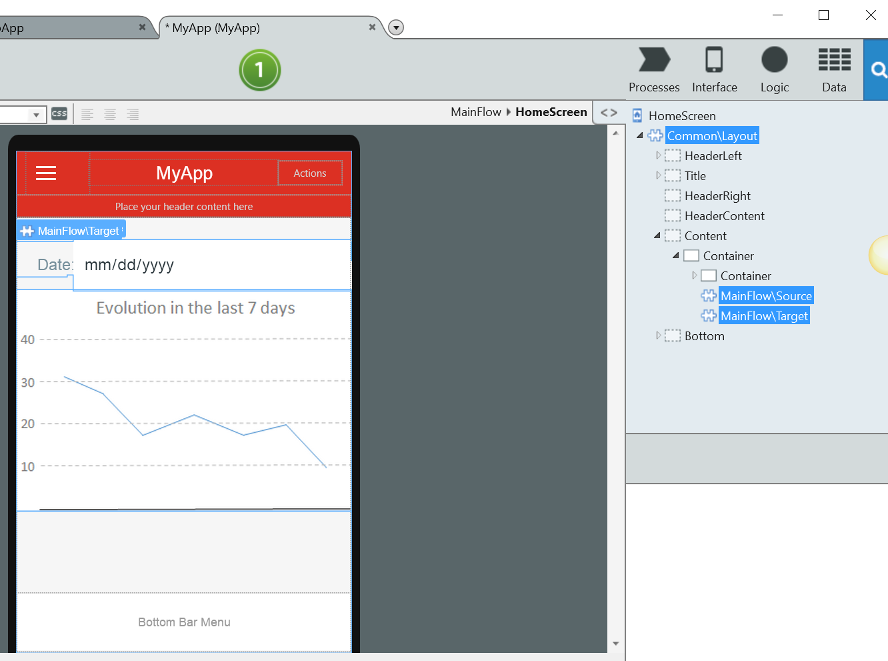Click the Actions button in the header
This screenshot has width=888, height=661.
tap(309, 172)
